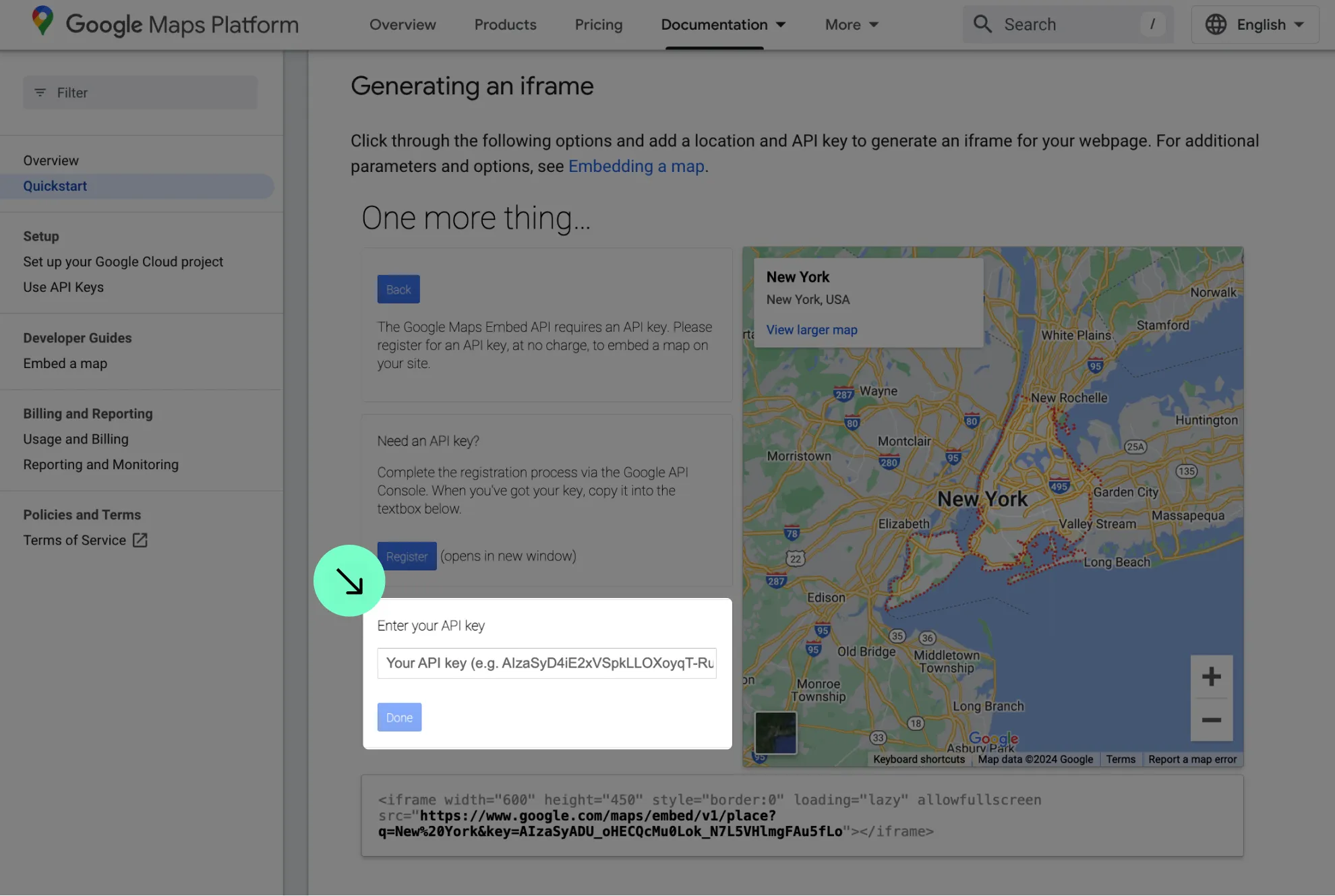Click the Long Beach label on the map

[x=1117, y=562]
